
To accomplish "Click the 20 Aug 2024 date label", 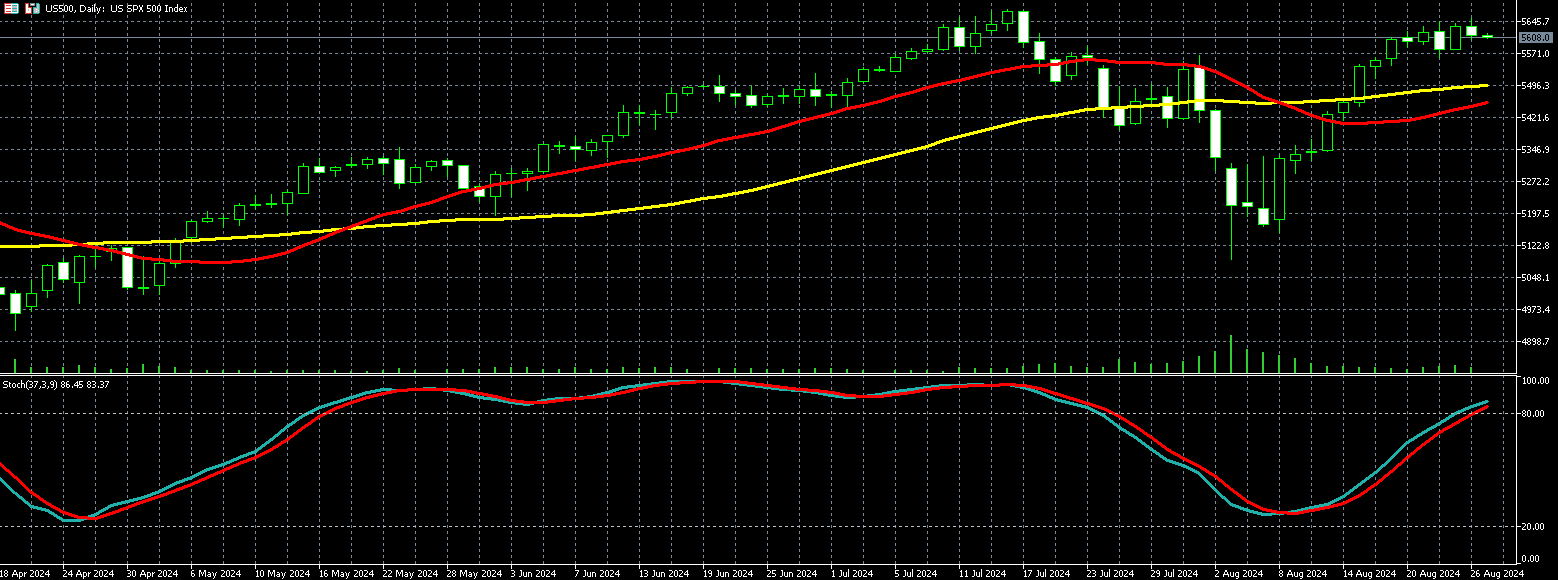I will pos(1432,574).
